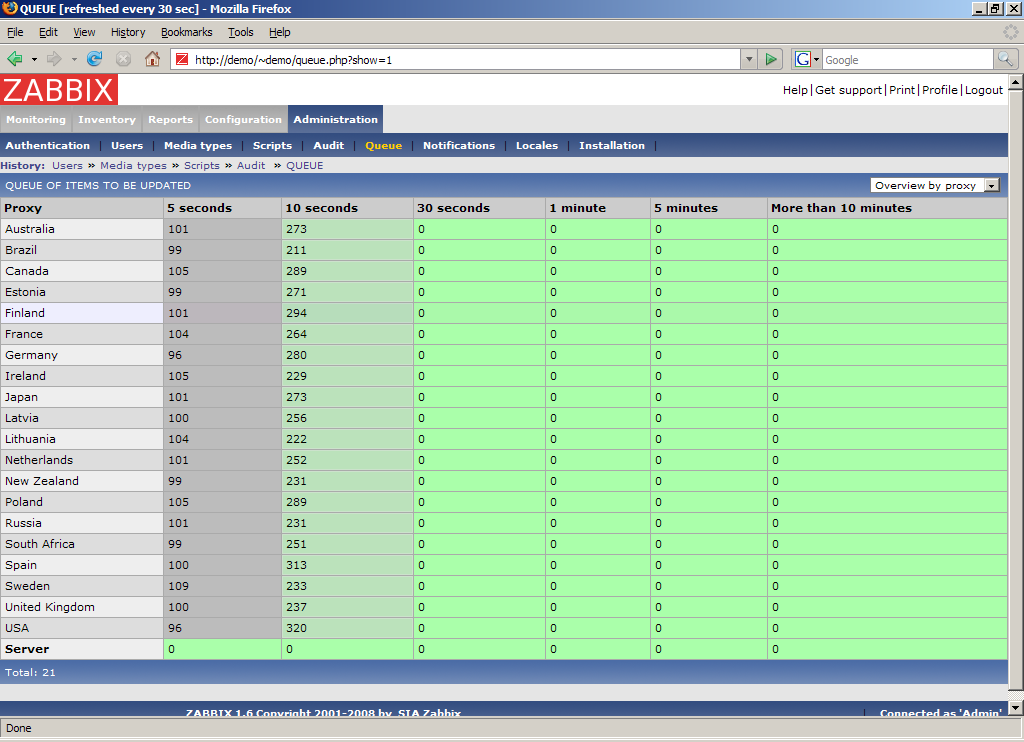This screenshot has width=1024, height=742.
Task: Click the Get support link
Action: point(848,90)
